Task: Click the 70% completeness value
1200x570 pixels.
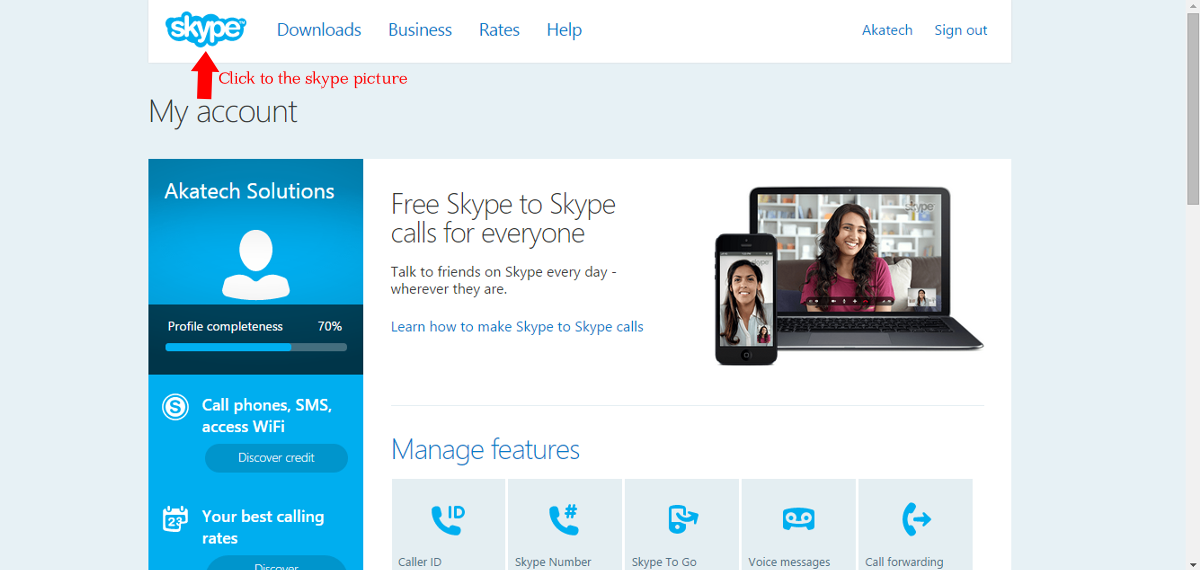Action: pyautogui.click(x=330, y=326)
